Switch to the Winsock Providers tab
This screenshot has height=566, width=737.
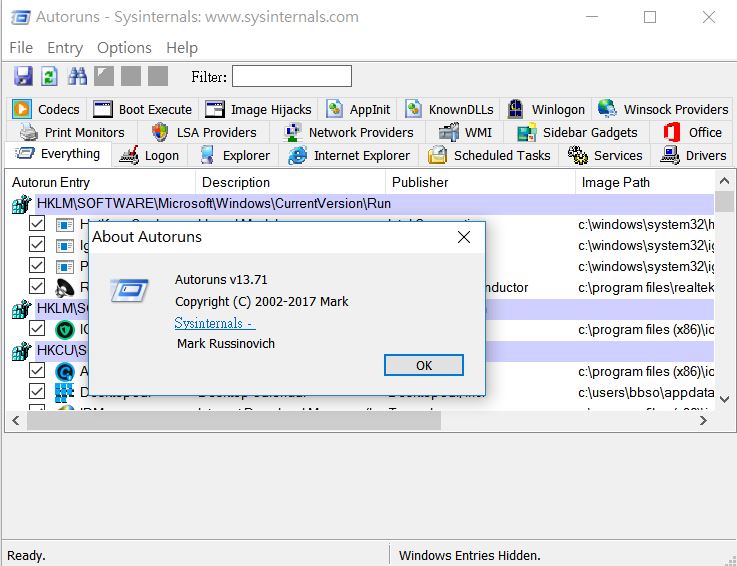(663, 109)
